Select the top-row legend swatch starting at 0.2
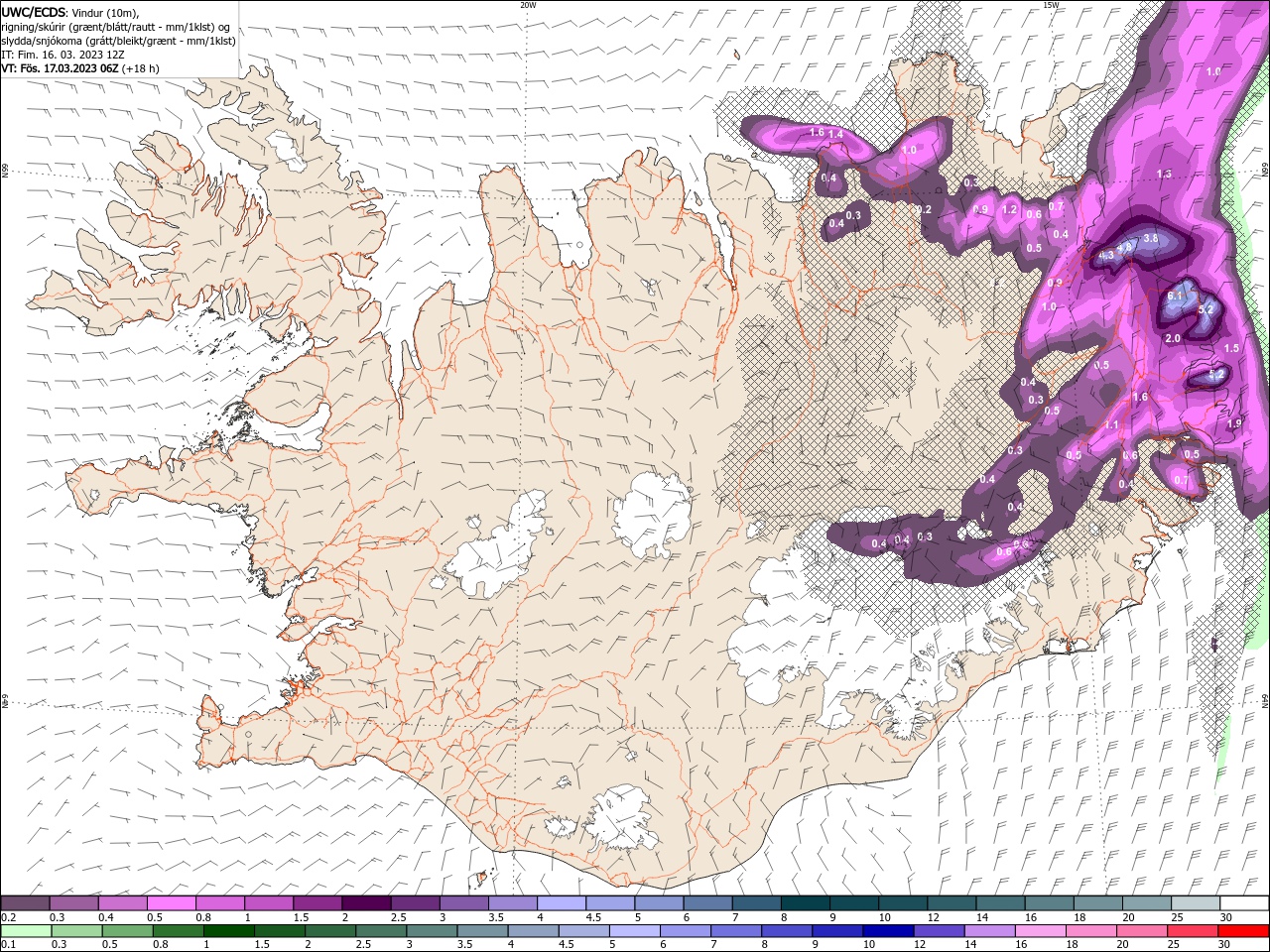 pos(25,903)
